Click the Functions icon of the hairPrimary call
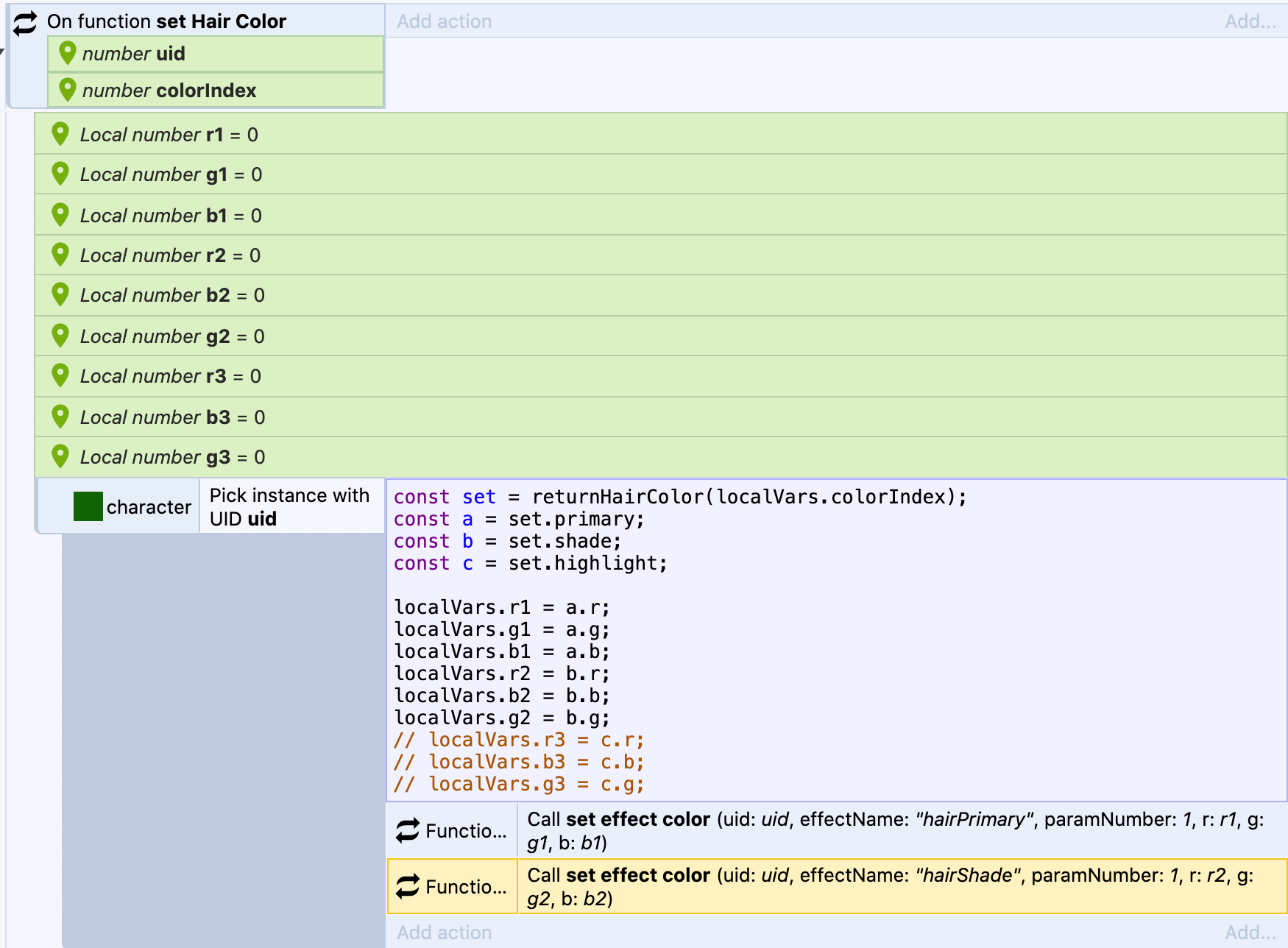 click(x=408, y=831)
